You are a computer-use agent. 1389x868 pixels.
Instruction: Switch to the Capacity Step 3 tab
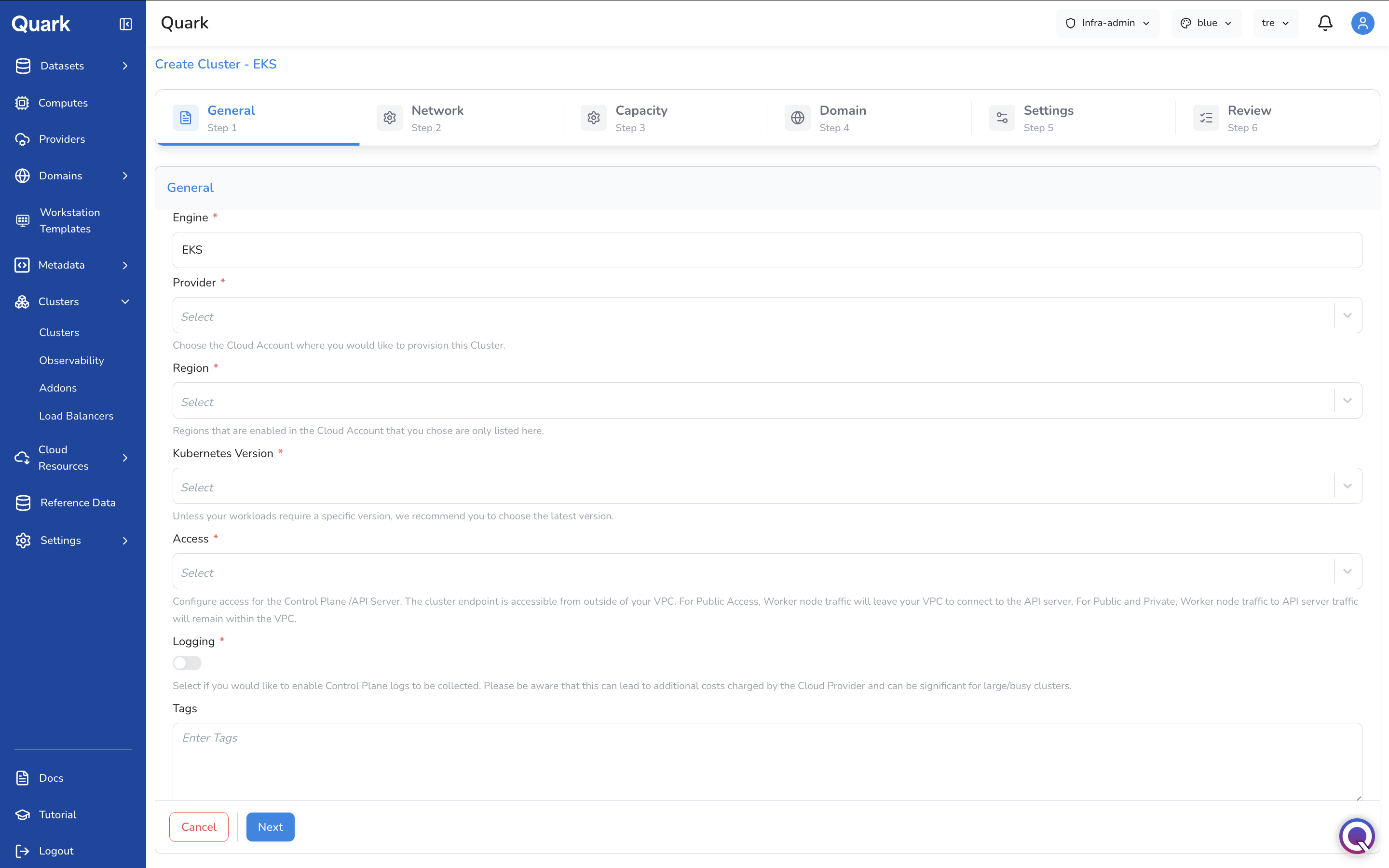point(665,118)
